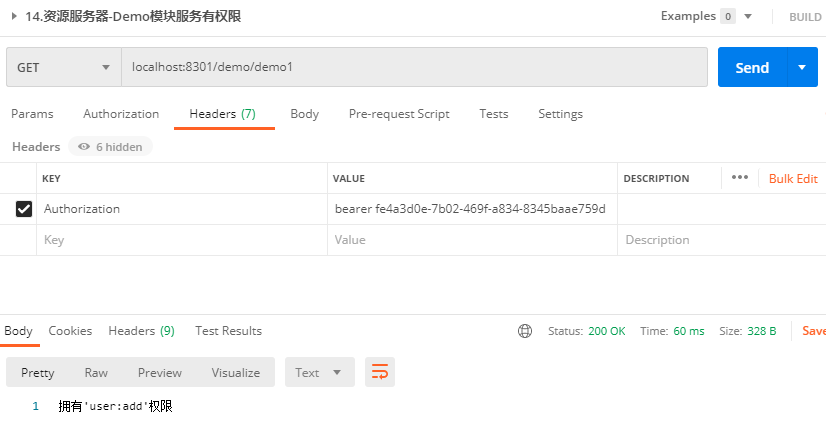Screen dimensions: 826x438
Task: Click the VALUE column header
Action: pyautogui.click(x=349, y=179)
